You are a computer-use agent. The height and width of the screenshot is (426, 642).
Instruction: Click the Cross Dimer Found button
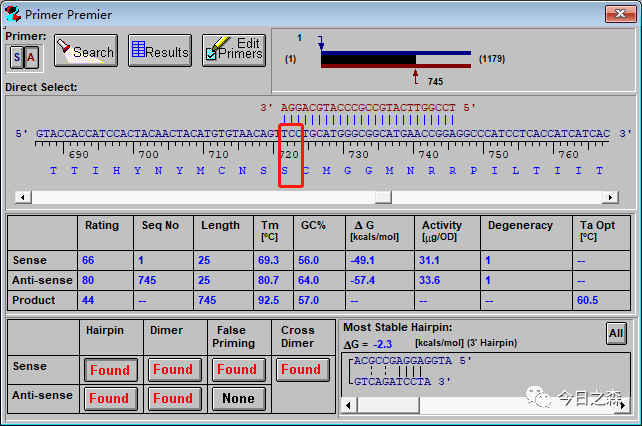coord(302,369)
